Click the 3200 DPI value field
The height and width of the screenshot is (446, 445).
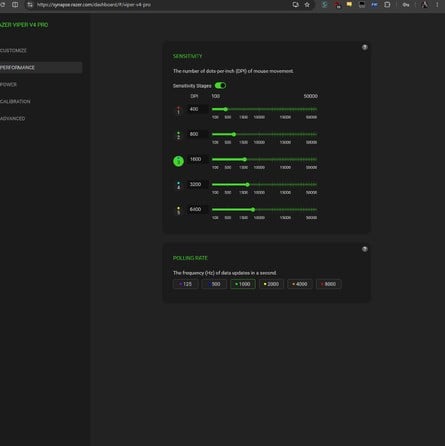pyautogui.click(x=197, y=184)
